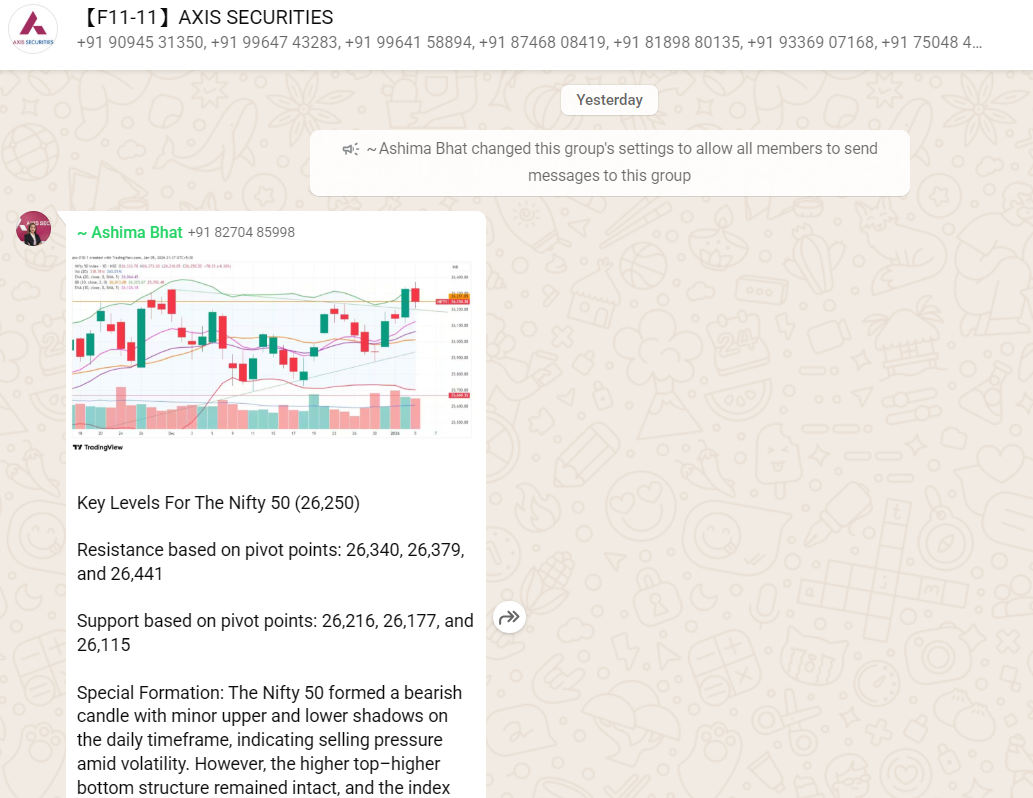This screenshot has height=798, width=1033.
Task: Click sender phone number +91 82704 85998
Action: (x=241, y=232)
